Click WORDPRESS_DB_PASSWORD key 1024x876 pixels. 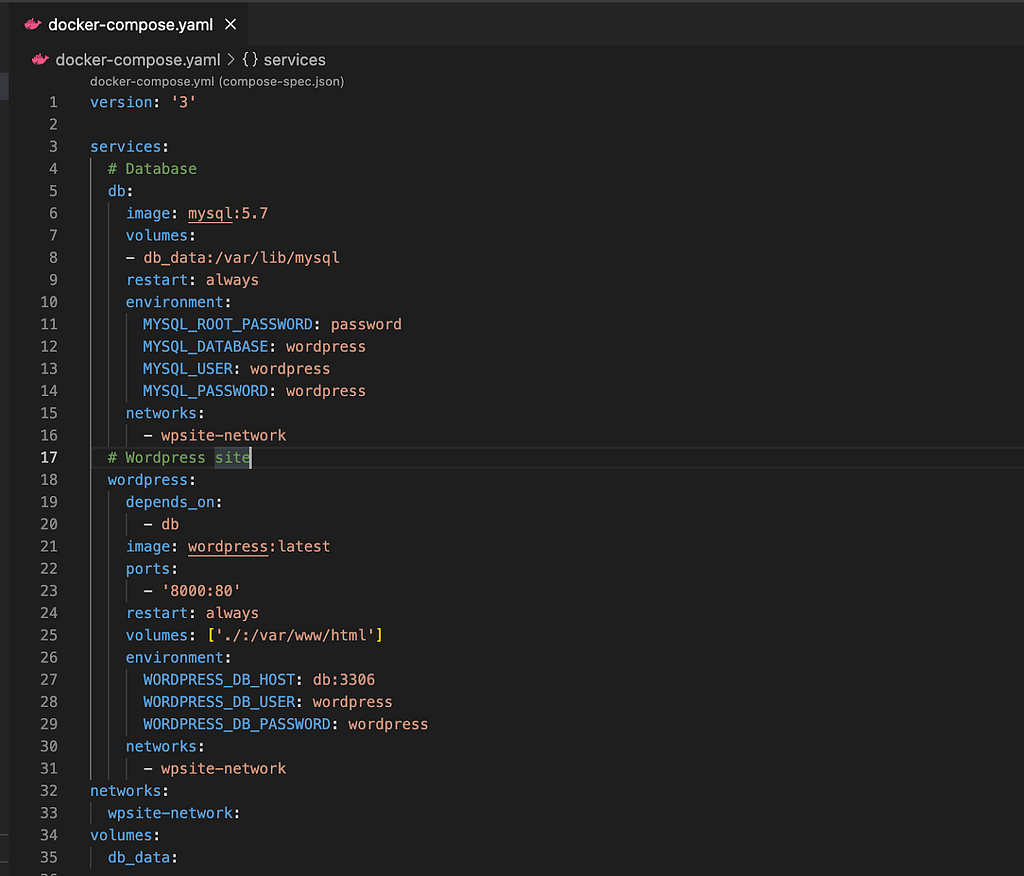point(236,724)
